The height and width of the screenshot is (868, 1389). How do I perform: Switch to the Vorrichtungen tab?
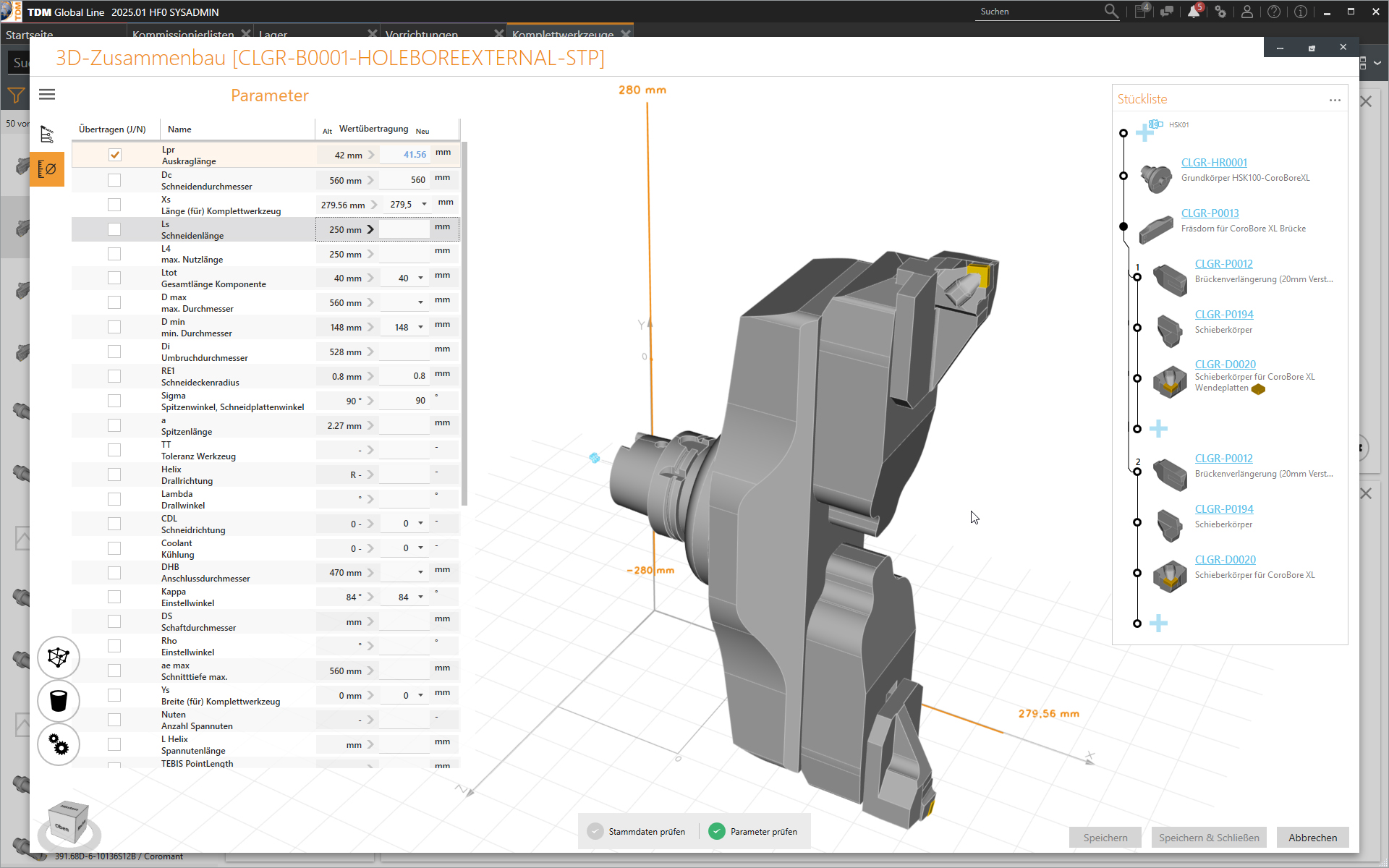tap(422, 34)
